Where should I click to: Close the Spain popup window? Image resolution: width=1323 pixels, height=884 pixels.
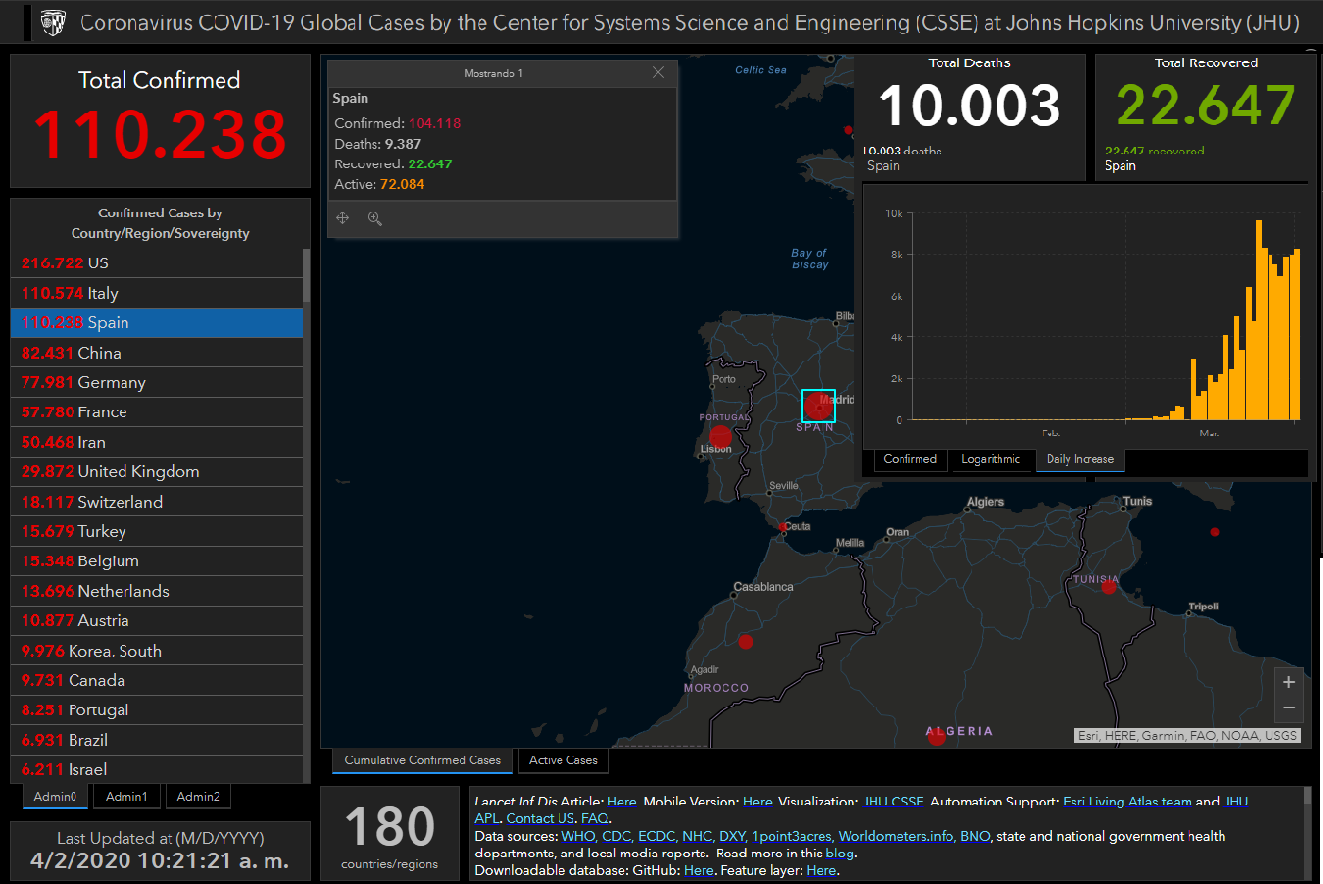click(658, 72)
